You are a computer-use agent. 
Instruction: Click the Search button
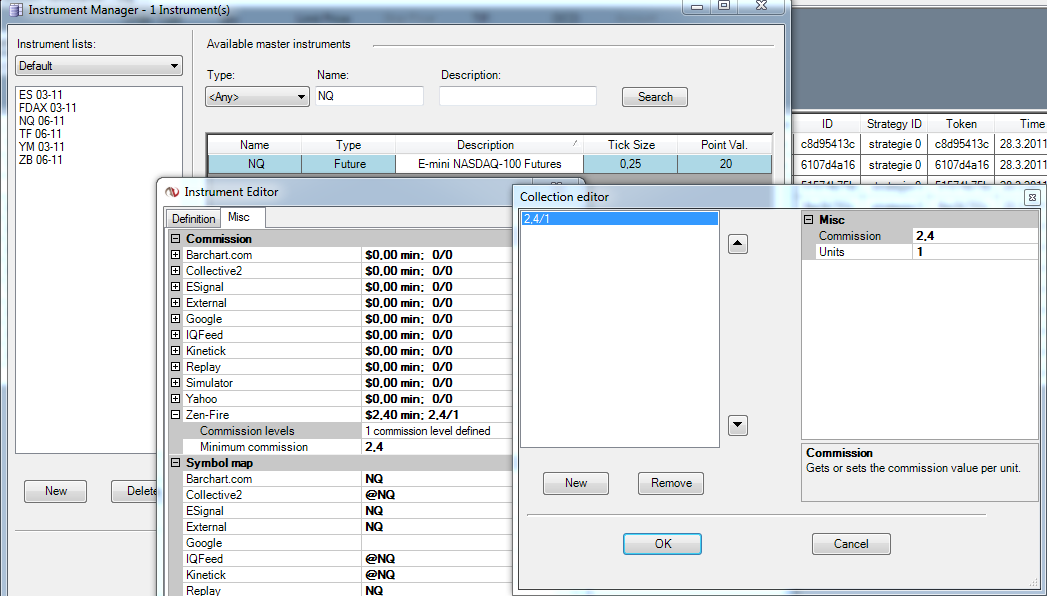tap(655, 97)
